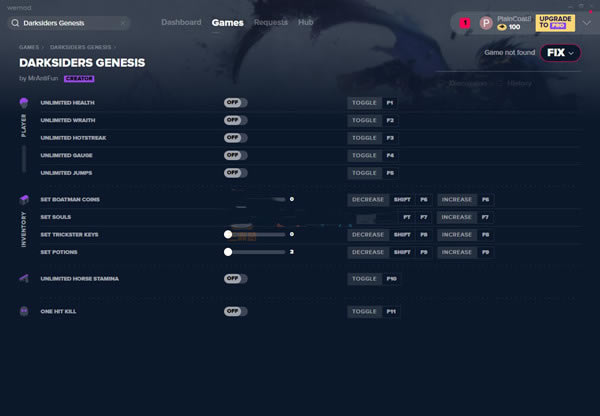The height and width of the screenshot is (416, 600).
Task: Click the skull icon beside One Hit Kill
Action: 24,312
